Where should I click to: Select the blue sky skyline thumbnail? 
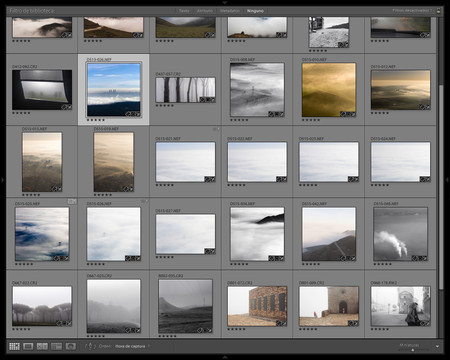114,90
